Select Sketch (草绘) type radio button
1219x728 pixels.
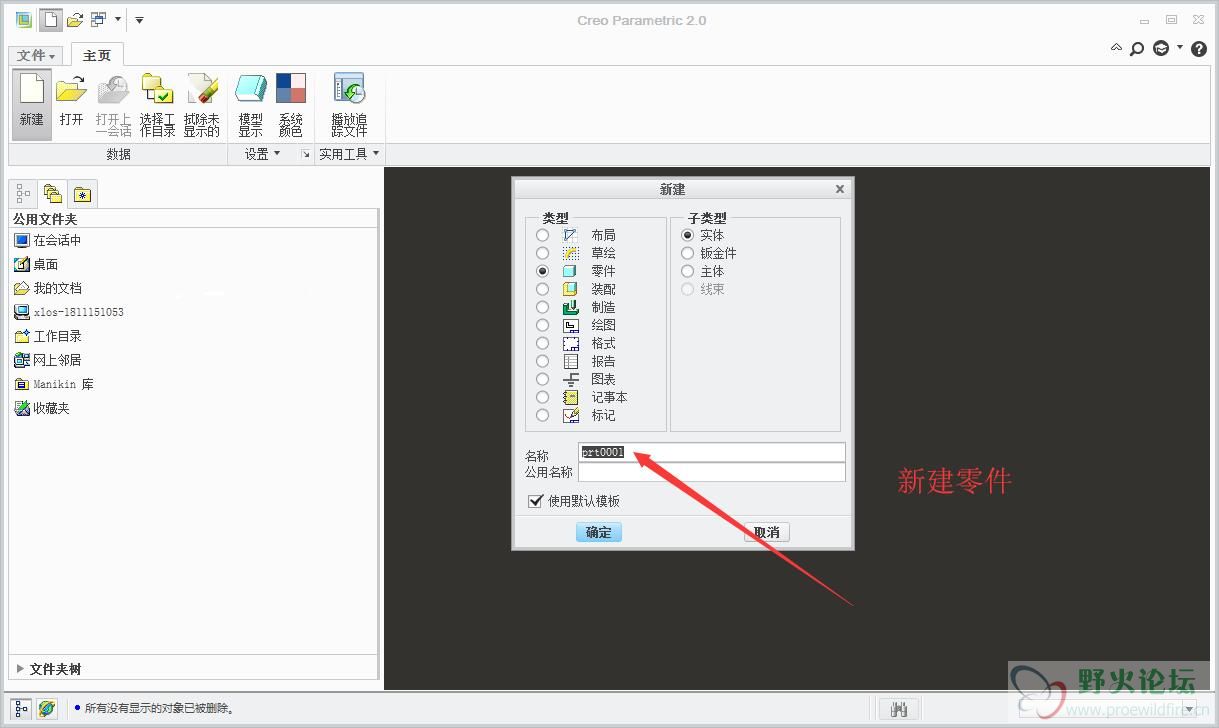pyautogui.click(x=542, y=253)
